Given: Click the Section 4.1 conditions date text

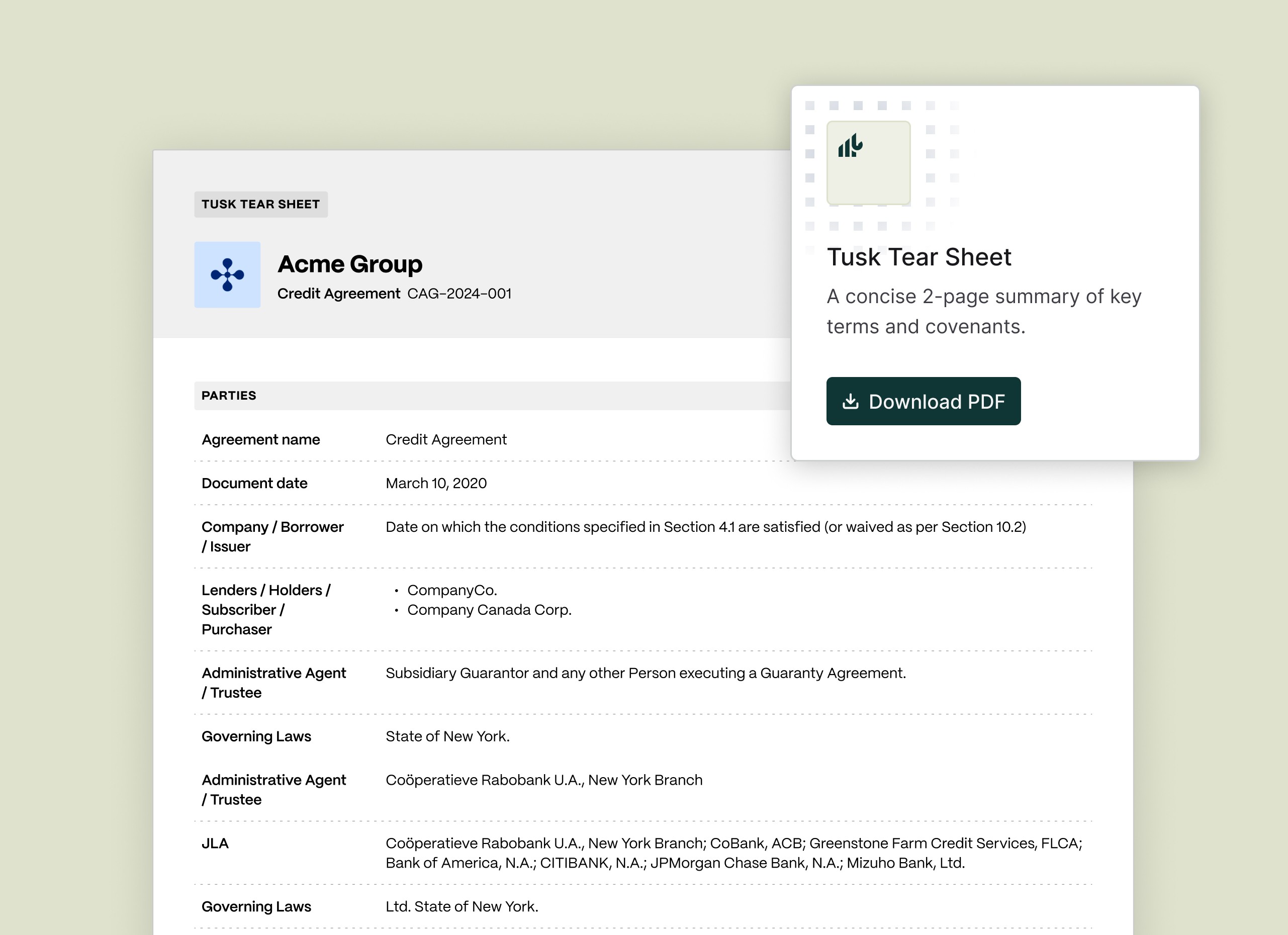Looking at the screenshot, I should (706, 527).
